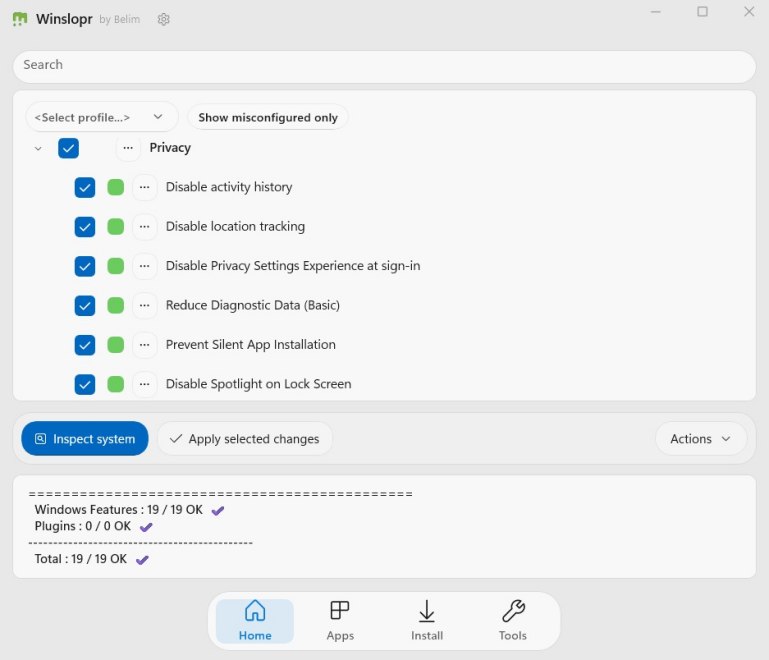Uncheck Disable location tracking checkbox

pyautogui.click(x=85, y=227)
